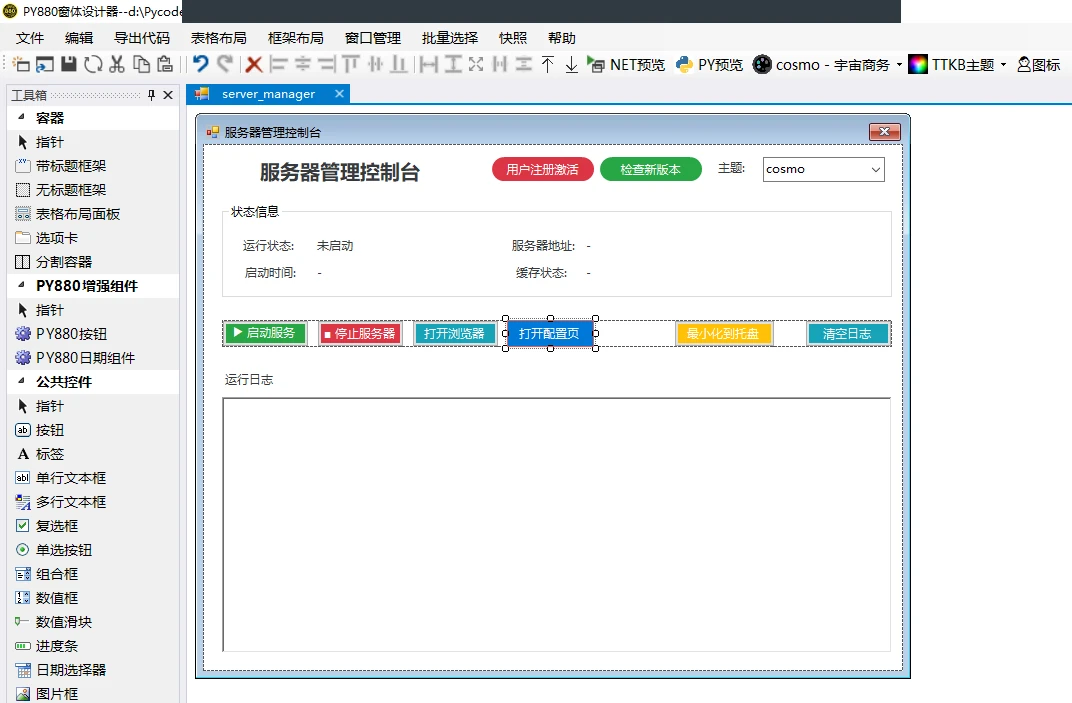The width and height of the screenshot is (1072, 703).
Task: Click the align bottom edges icon
Action: [399, 64]
